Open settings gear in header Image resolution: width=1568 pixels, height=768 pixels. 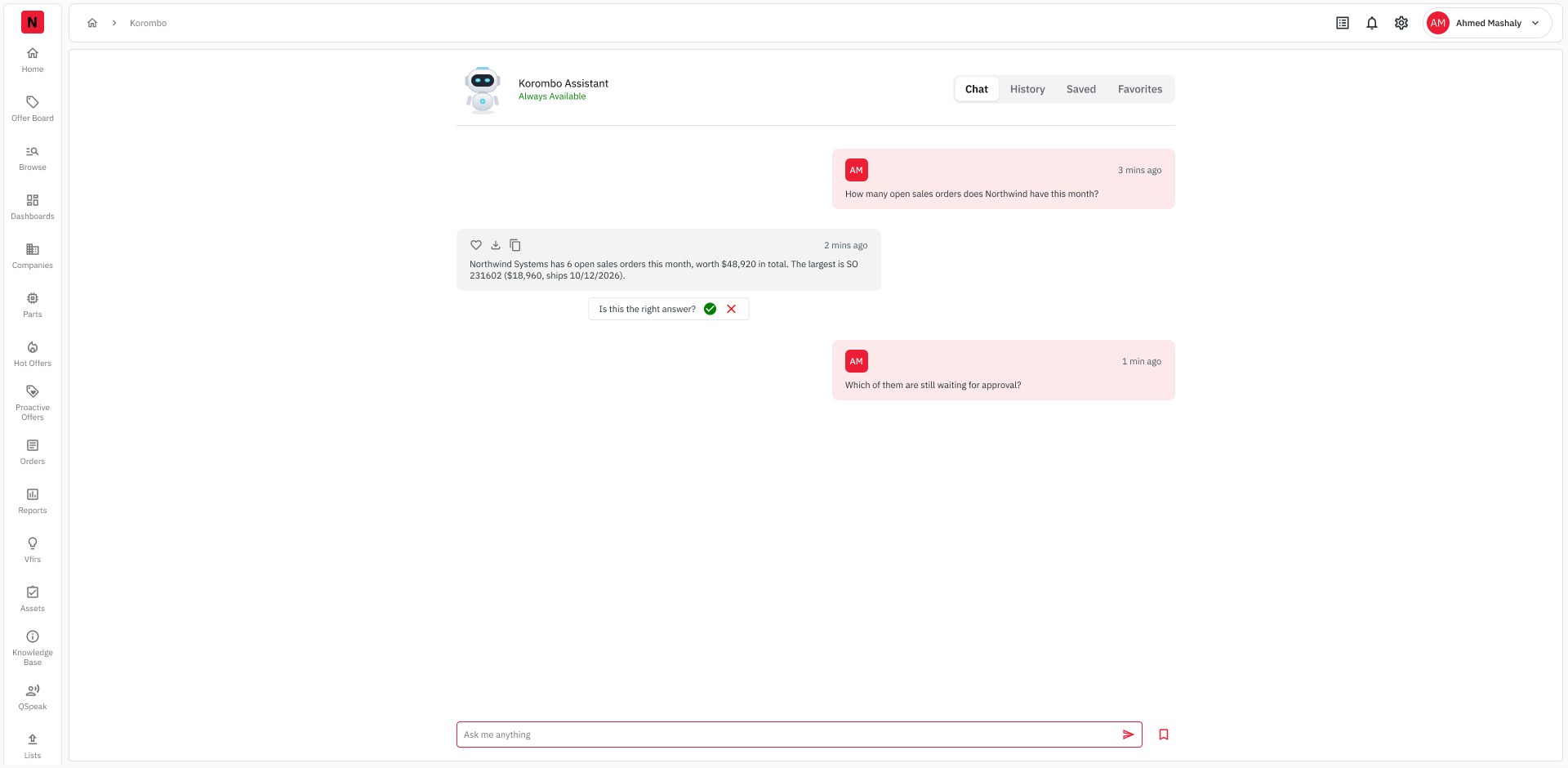click(x=1401, y=23)
